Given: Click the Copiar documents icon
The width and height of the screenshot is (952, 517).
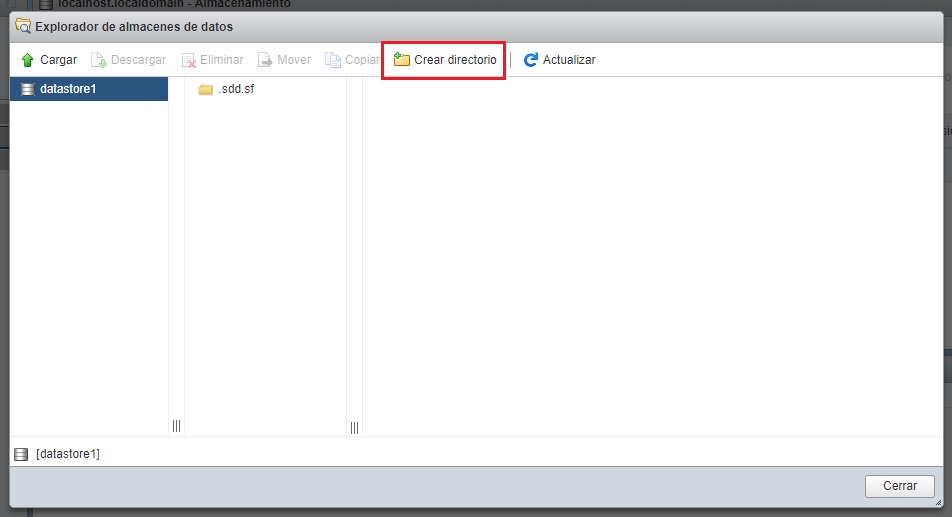Looking at the screenshot, I should (x=333, y=60).
